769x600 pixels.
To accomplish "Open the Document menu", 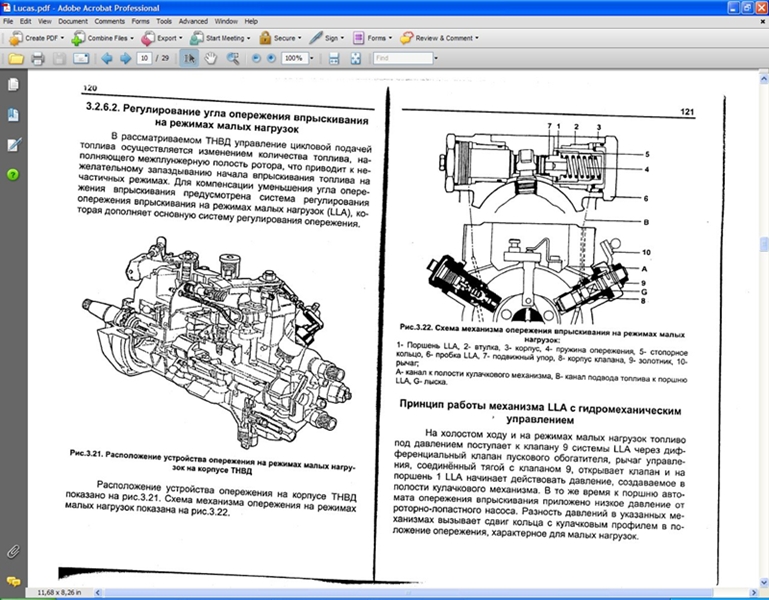I will [72, 21].
